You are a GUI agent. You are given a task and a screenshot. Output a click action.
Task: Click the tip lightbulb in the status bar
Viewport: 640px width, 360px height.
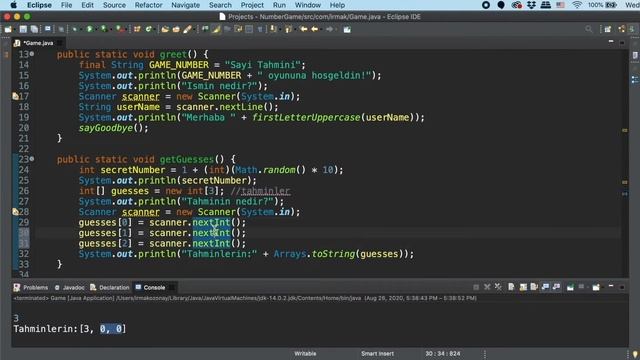tap(635, 354)
